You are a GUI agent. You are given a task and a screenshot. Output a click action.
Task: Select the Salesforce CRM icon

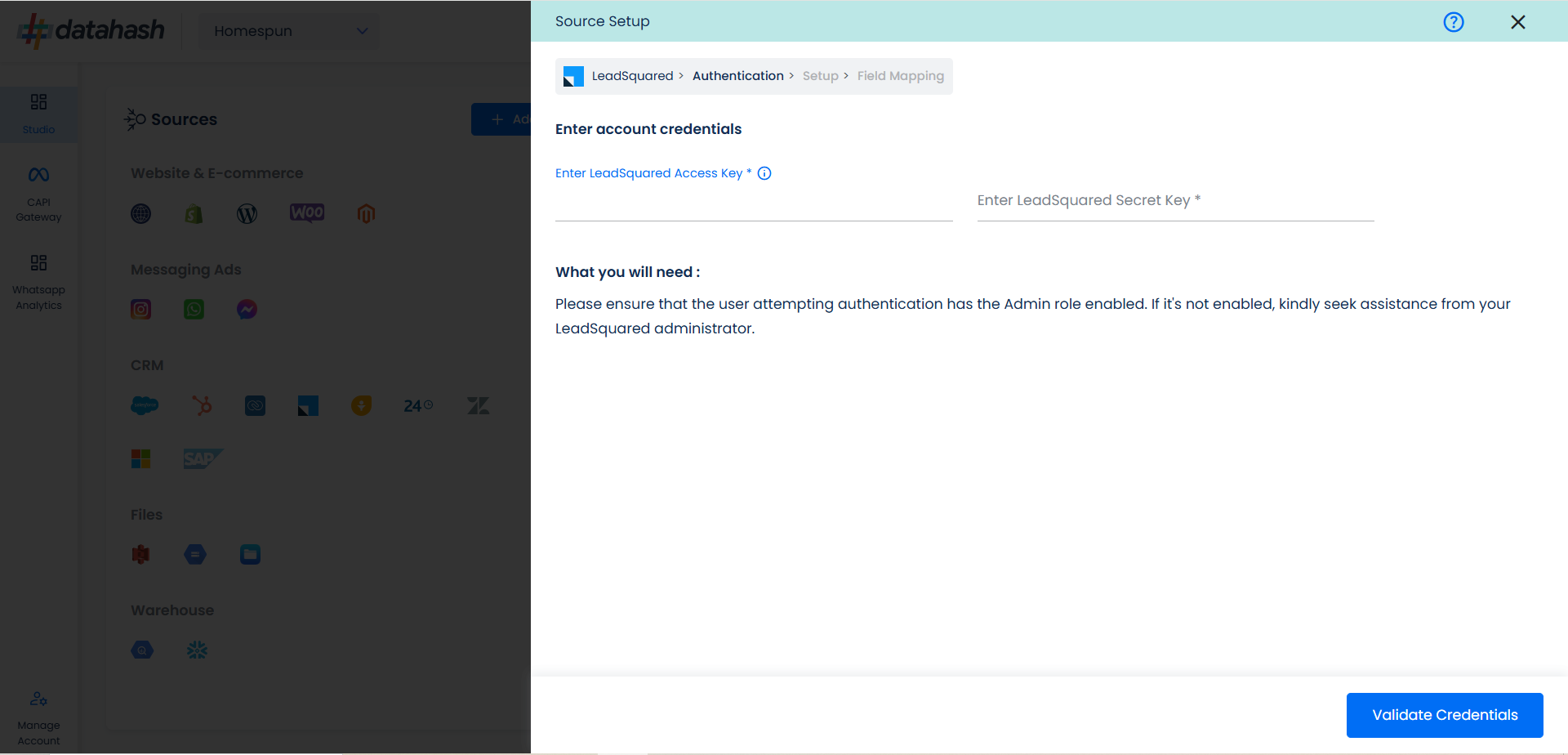145,405
